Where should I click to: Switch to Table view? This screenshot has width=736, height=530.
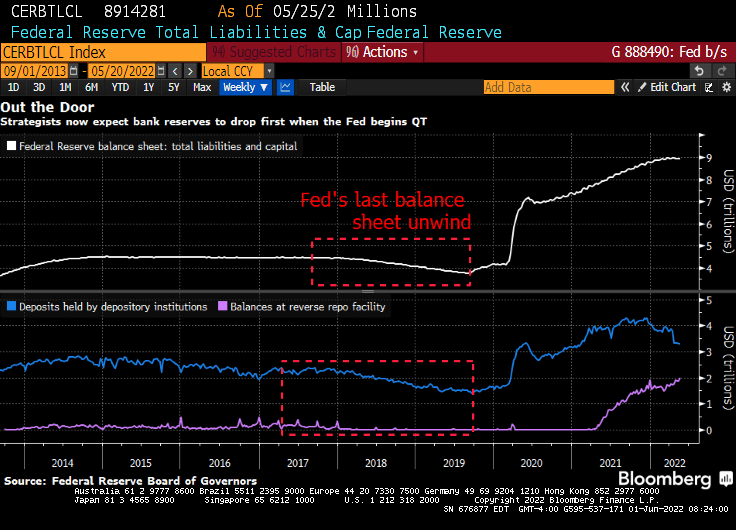(x=322, y=87)
